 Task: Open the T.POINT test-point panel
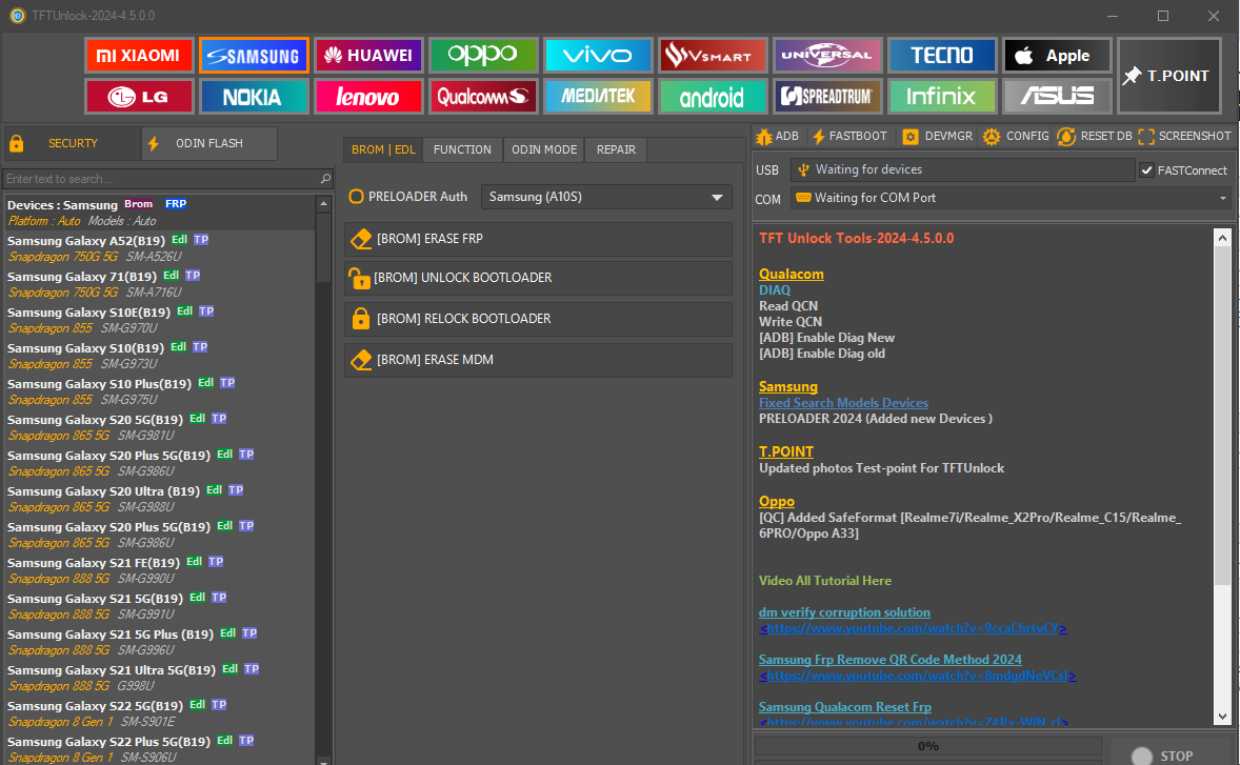tap(1168, 76)
